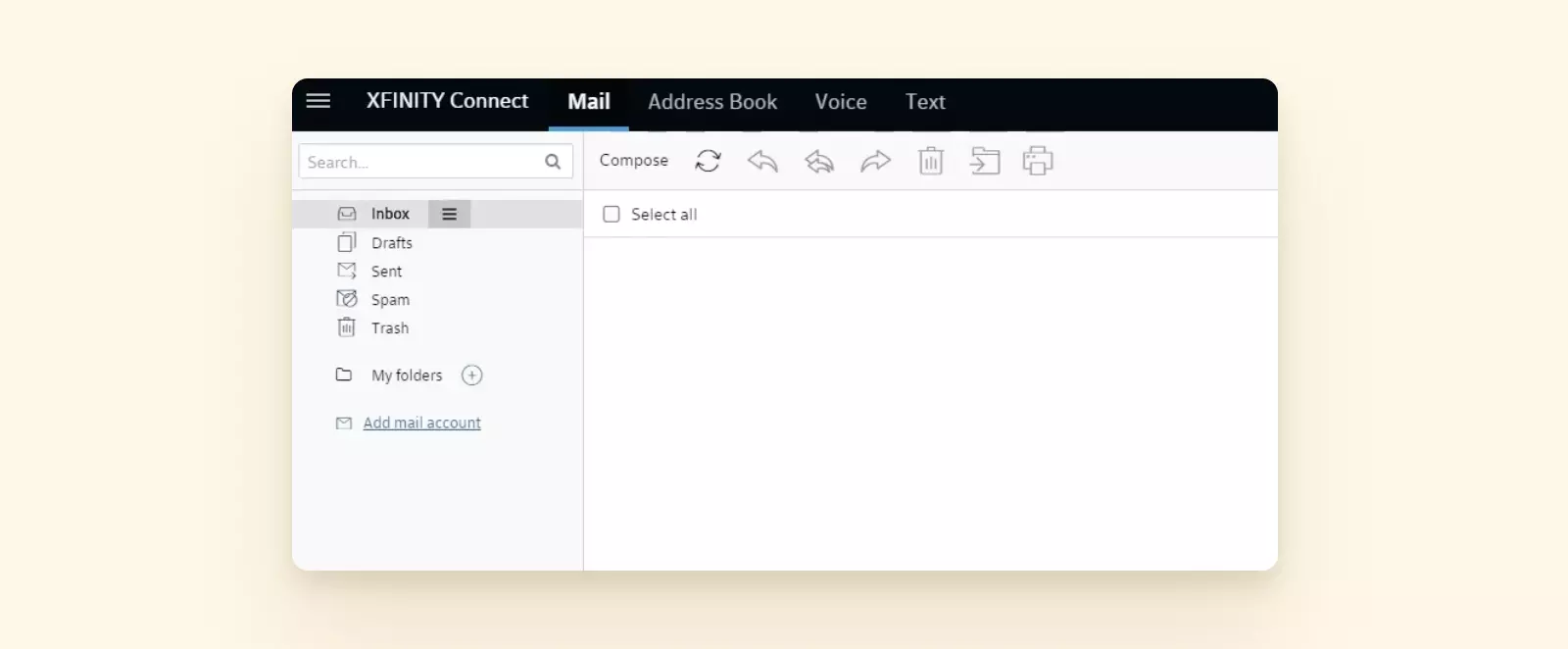The image size is (1568, 649).
Task: Click the Reply arrow icon
Action: (x=762, y=161)
